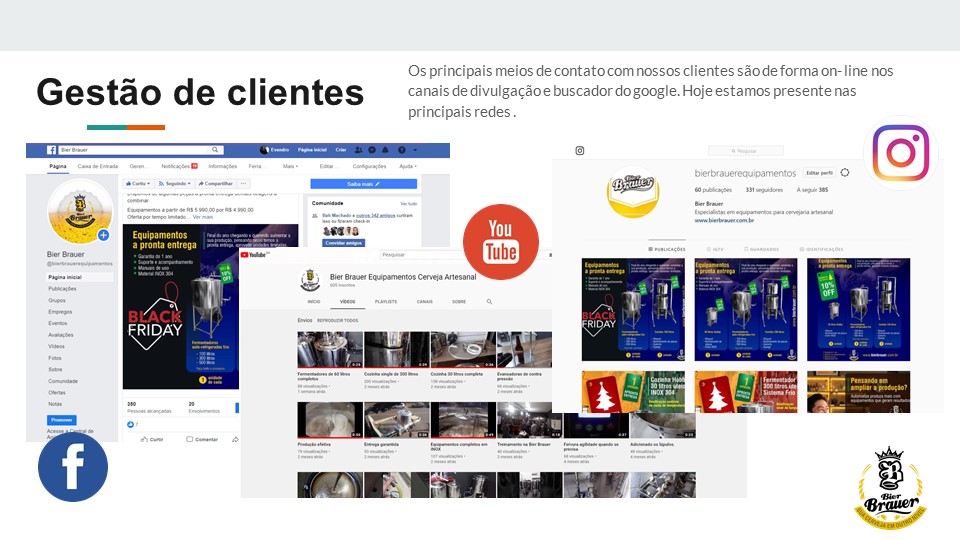Click the small Instagram camera logo
960x540 pixels.
580,151
